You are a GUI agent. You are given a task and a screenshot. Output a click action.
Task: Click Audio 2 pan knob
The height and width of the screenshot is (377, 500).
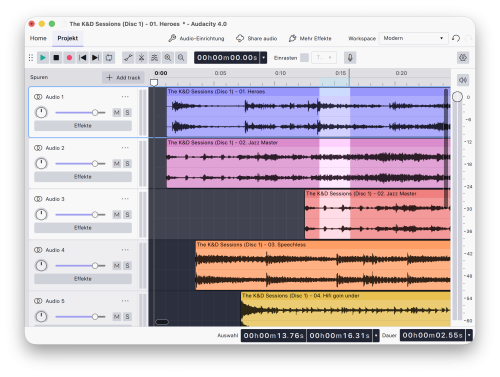[x=41, y=164]
